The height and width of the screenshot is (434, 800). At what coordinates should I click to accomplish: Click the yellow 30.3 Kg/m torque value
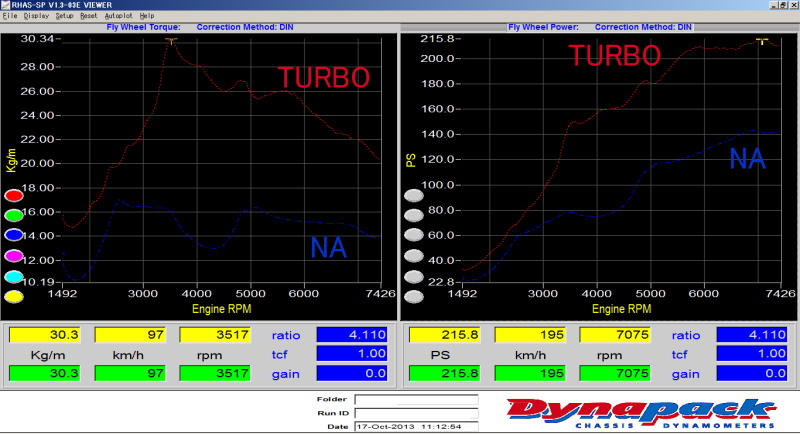pos(45,335)
